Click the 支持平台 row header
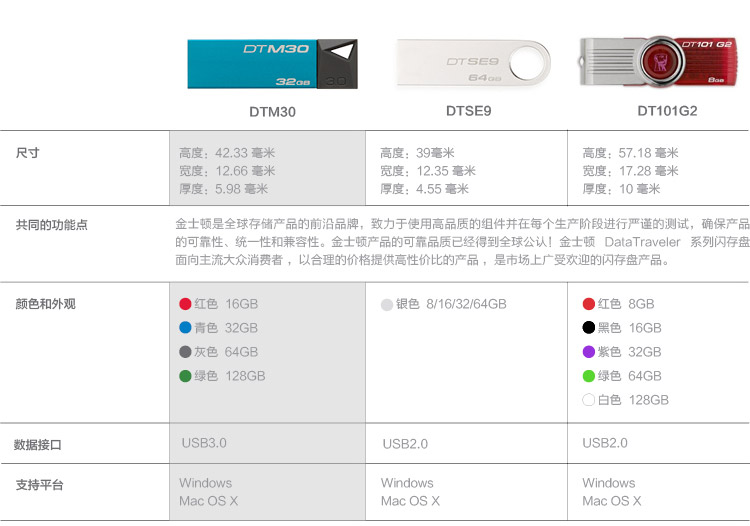Viewport: 750px width, 526px height. pos(39,485)
